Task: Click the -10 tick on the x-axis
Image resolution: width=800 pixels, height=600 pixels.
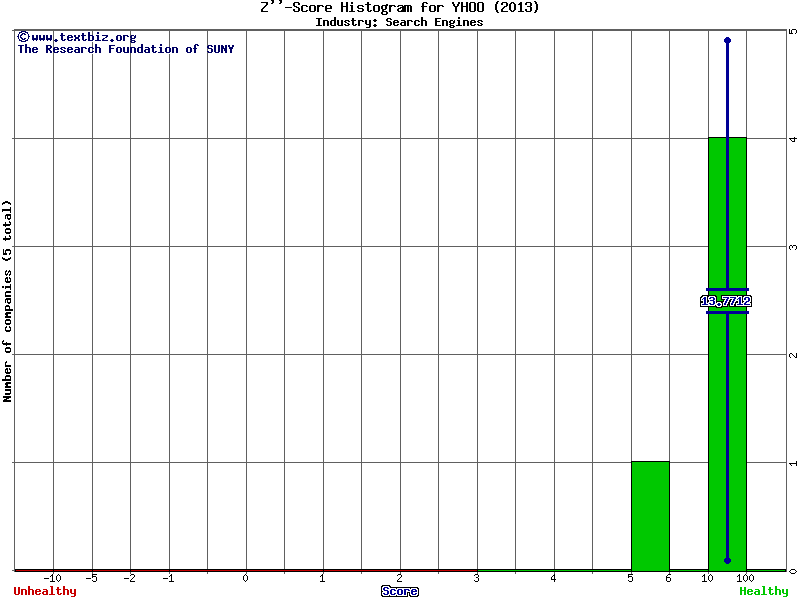Action: click(53, 578)
